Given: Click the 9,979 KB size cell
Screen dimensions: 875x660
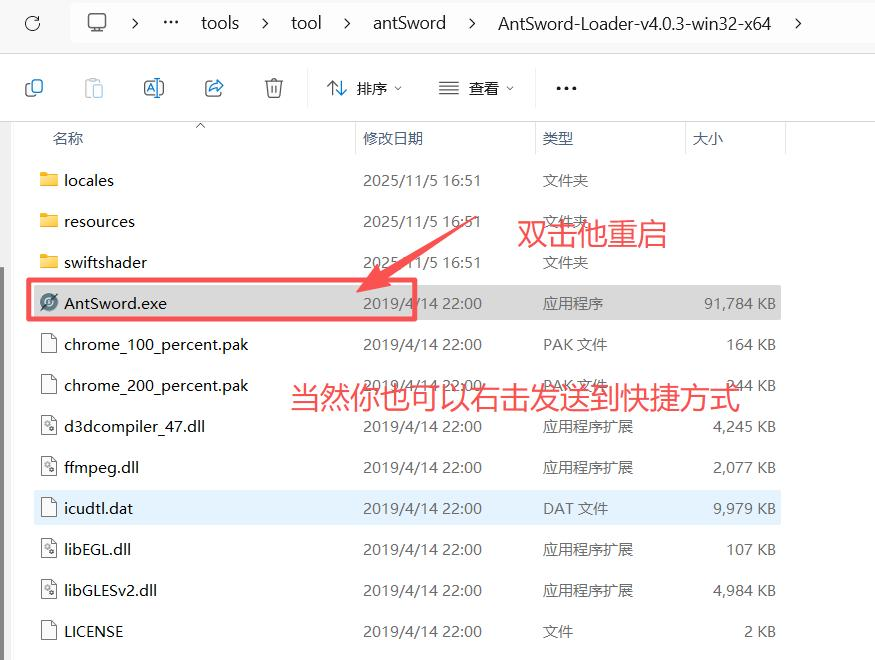Looking at the screenshot, I should click(744, 508).
